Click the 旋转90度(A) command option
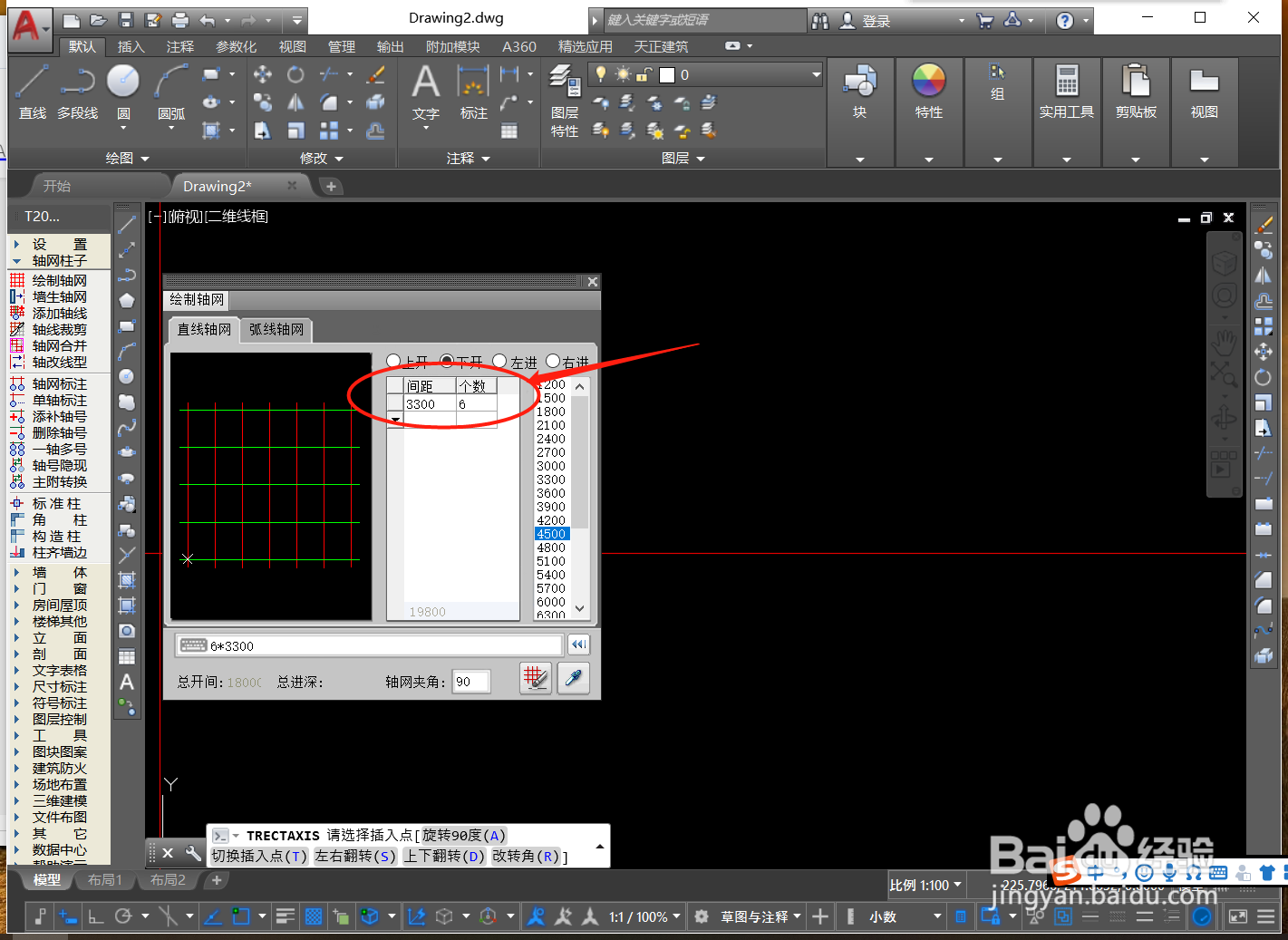 463,835
